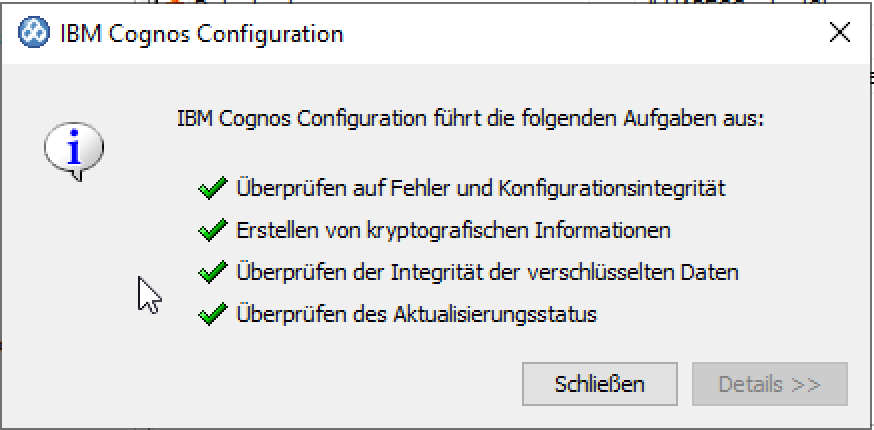Click the empty title bar area before the X
The image size is (874, 430).
(x=600, y=34)
